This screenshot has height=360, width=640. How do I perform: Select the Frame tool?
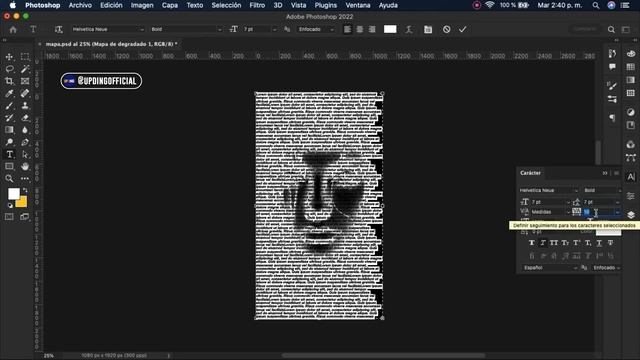[25, 81]
